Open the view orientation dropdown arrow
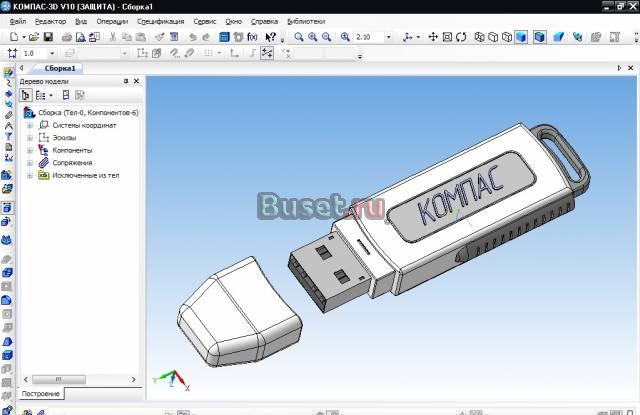 point(418,37)
